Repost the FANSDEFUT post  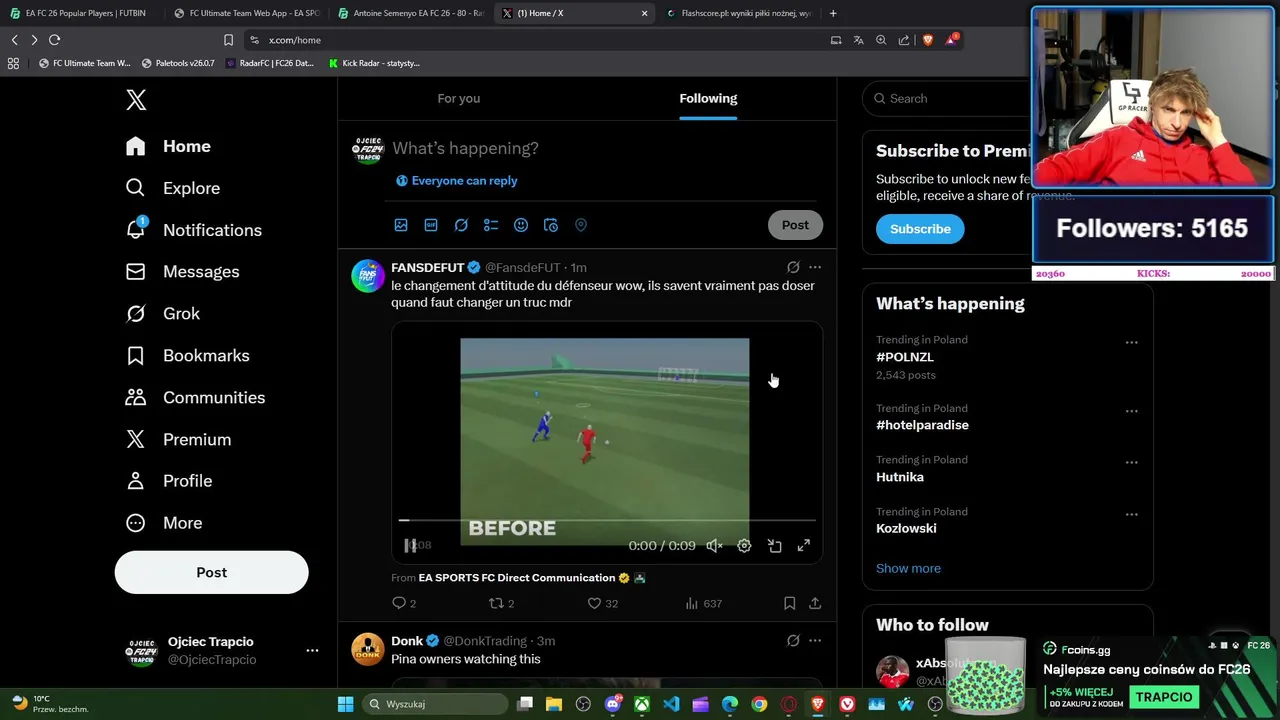[x=501, y=603]
